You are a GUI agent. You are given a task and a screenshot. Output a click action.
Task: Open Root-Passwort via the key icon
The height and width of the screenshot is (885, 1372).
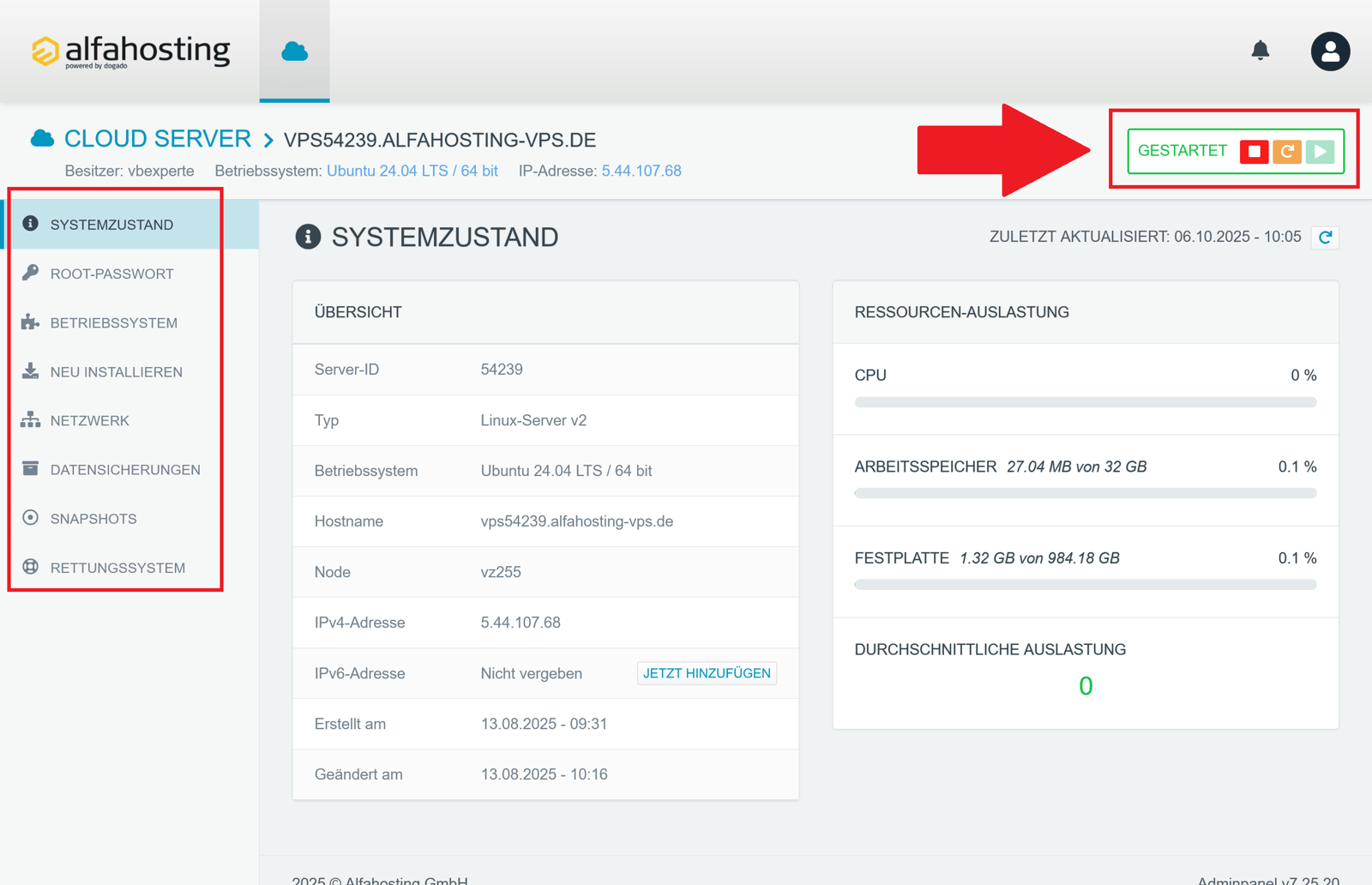pos(29,273)
